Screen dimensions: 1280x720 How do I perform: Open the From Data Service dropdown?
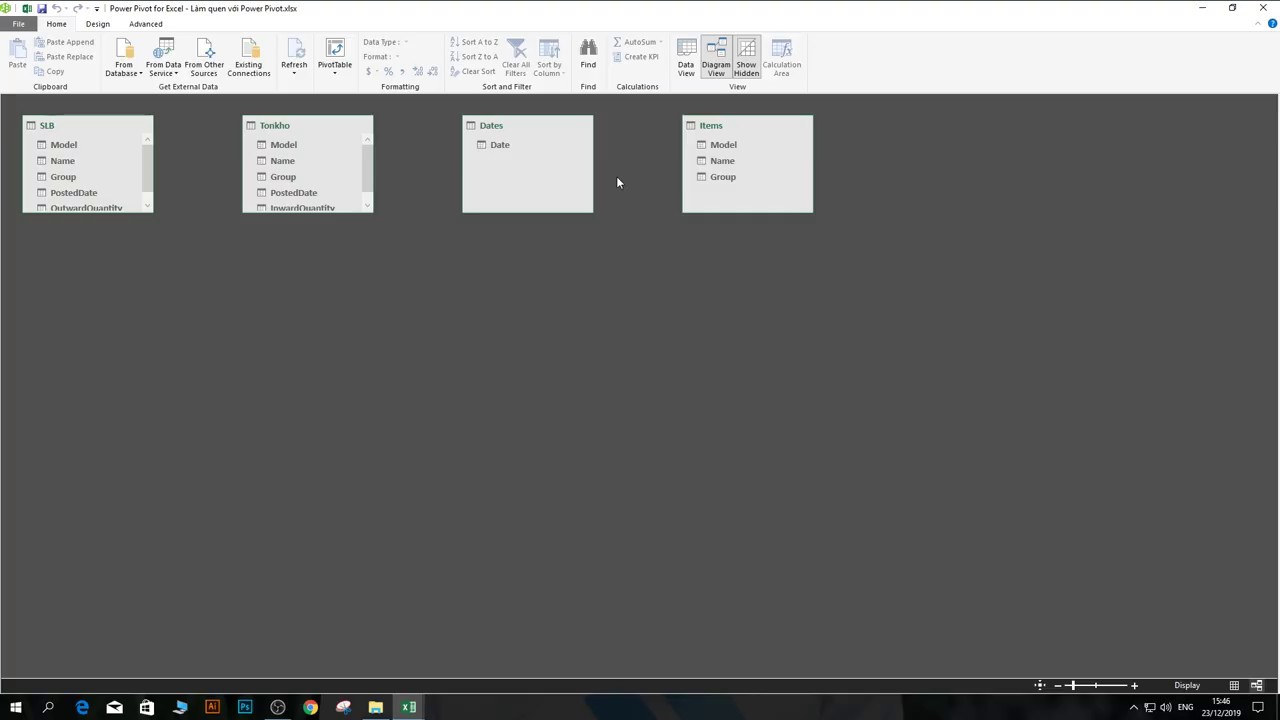pos(163,58)
